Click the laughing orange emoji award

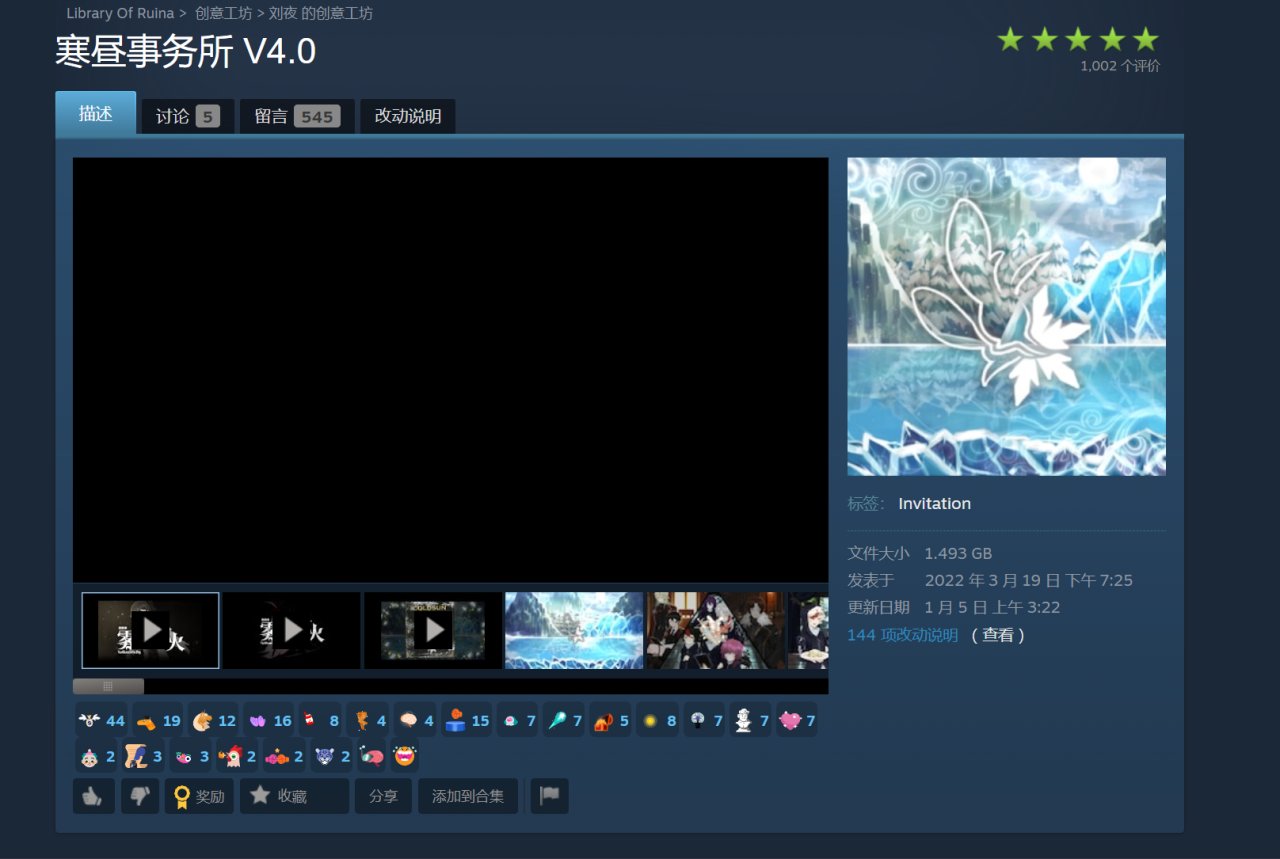(405, 756)
